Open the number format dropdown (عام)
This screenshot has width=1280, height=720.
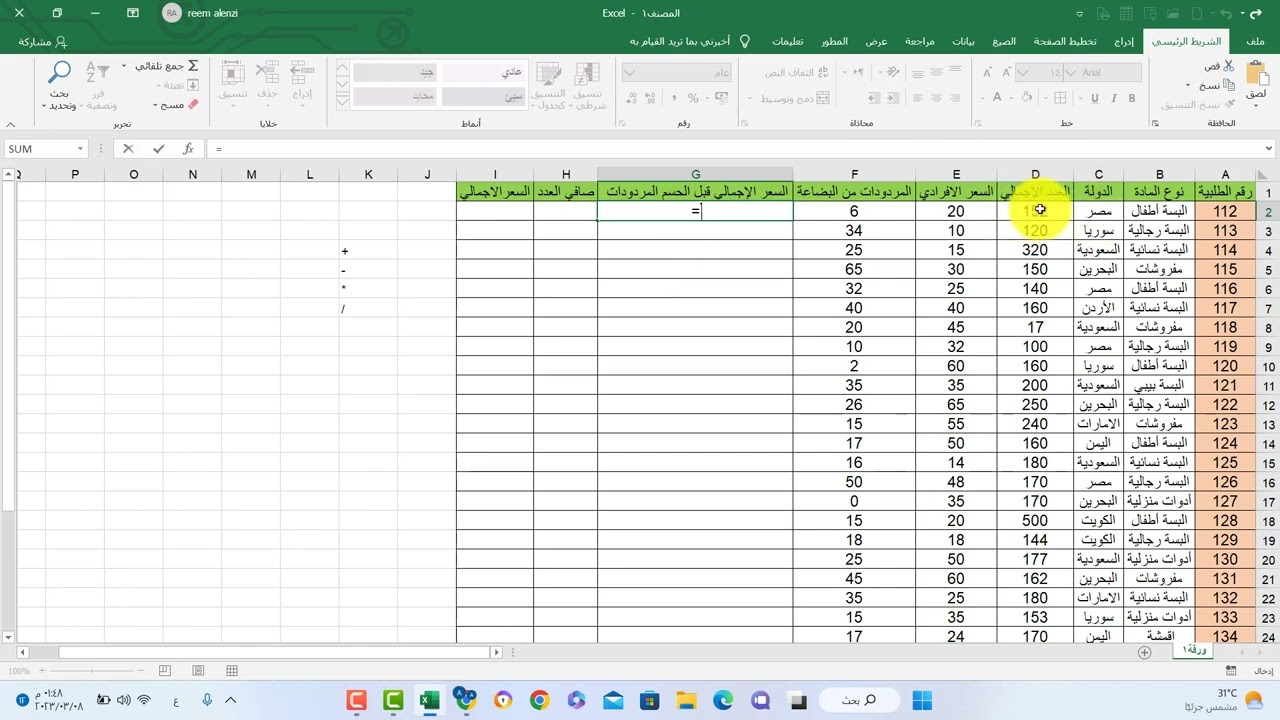click(628, 72)
